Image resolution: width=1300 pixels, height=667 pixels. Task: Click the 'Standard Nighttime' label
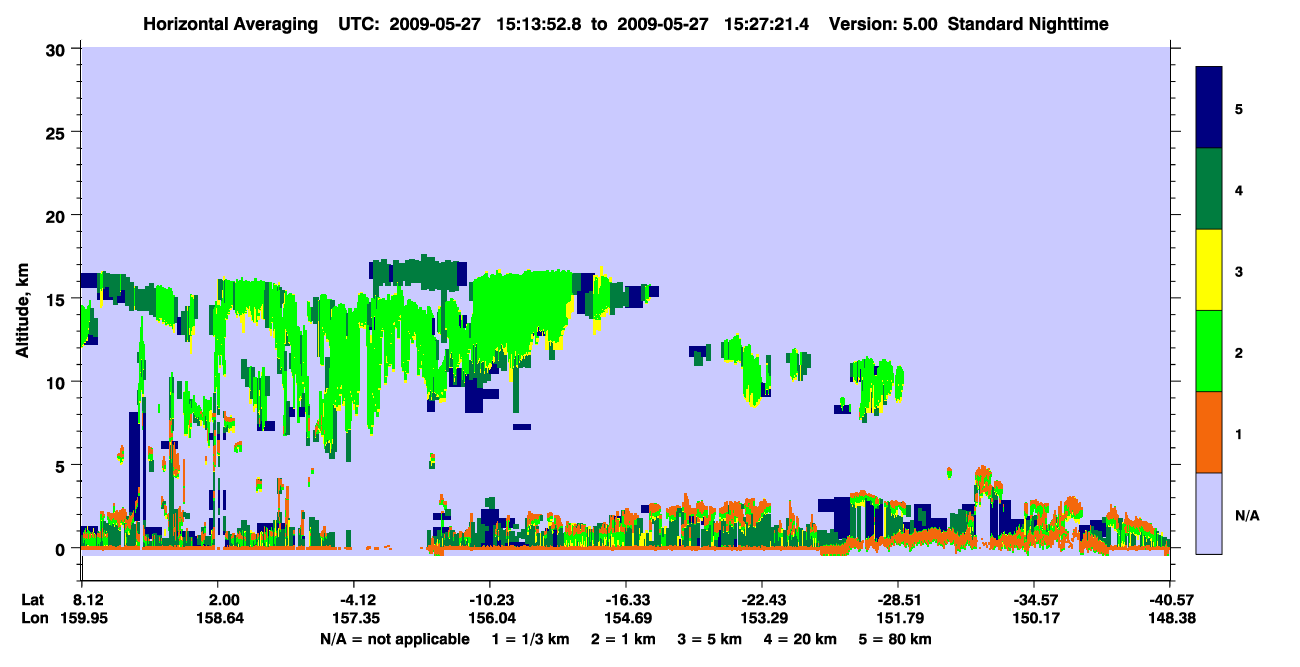pyautogui.click(x=1027, y=24)
